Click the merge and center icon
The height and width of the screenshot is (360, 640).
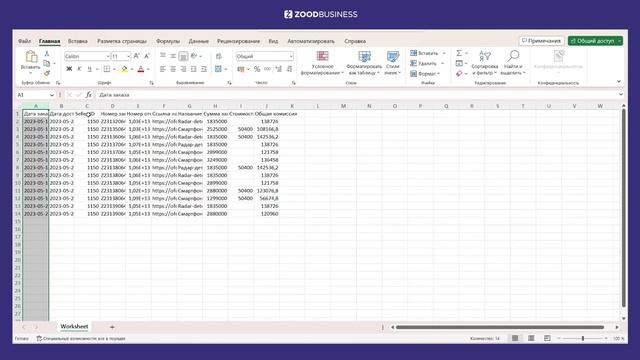point(218,69)
